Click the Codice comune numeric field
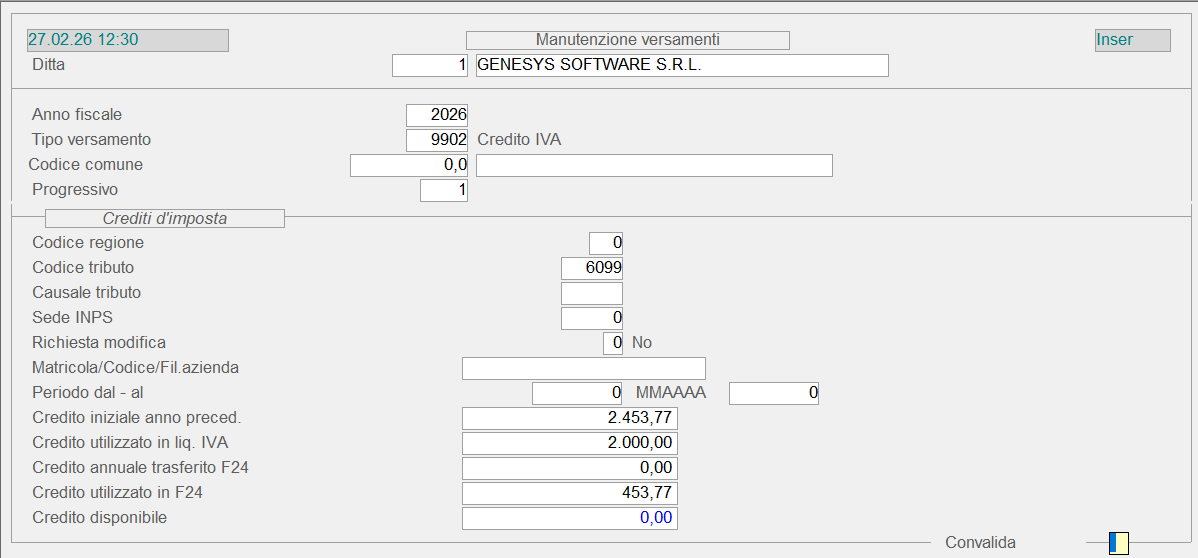This screenshot has width=1198, height=558. [x=409, y=165]
